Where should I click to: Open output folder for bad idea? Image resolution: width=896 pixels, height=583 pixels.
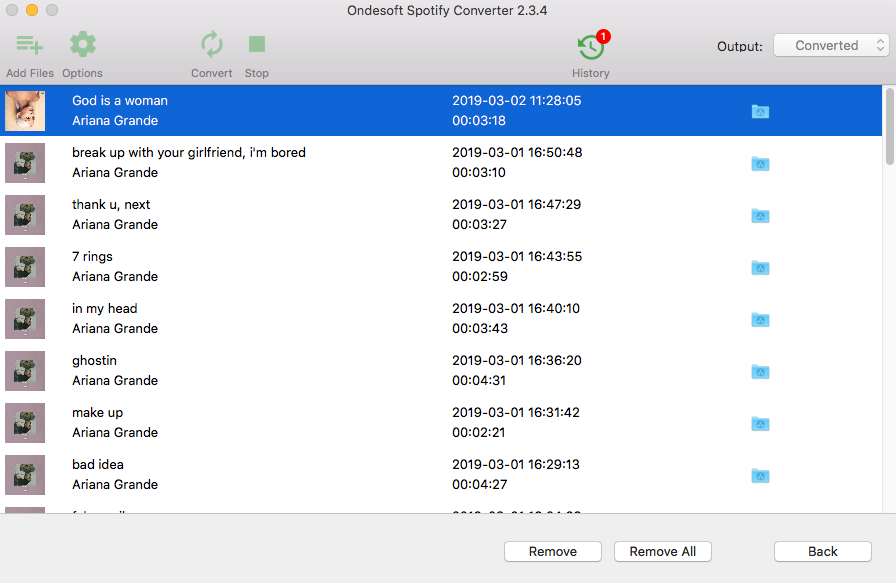[760, 476]
